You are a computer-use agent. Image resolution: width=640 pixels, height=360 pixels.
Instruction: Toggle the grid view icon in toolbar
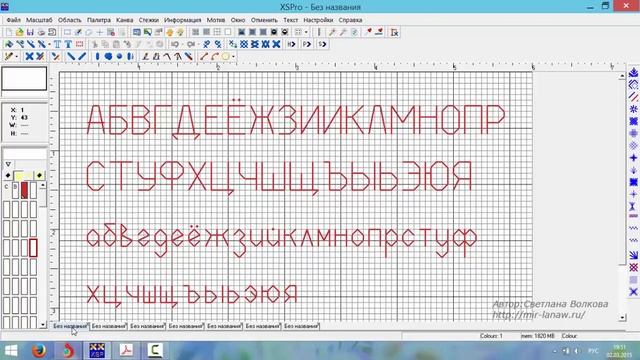click(x=217, y=32)
